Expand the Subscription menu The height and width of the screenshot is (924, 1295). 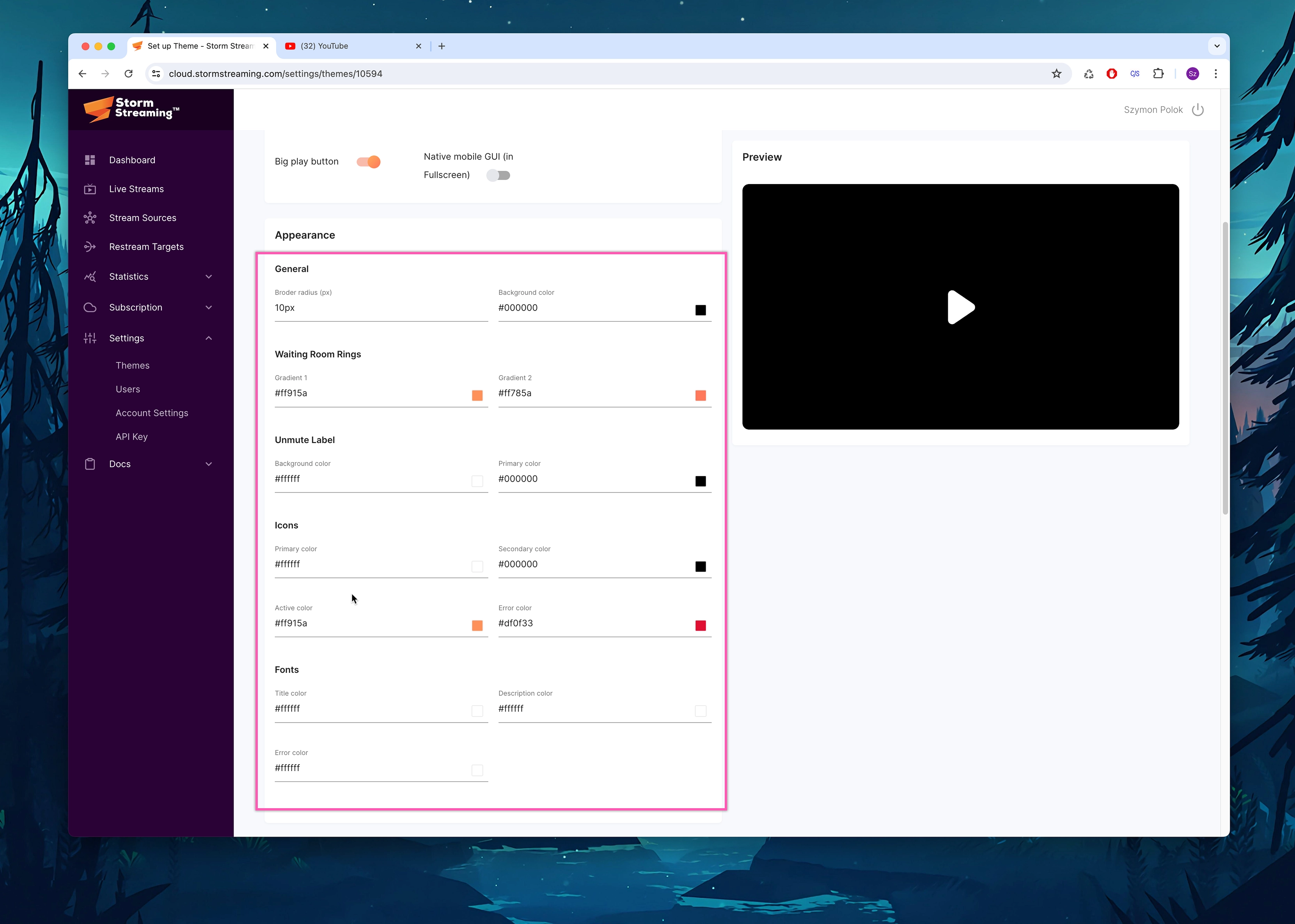[x=209, y=307]
